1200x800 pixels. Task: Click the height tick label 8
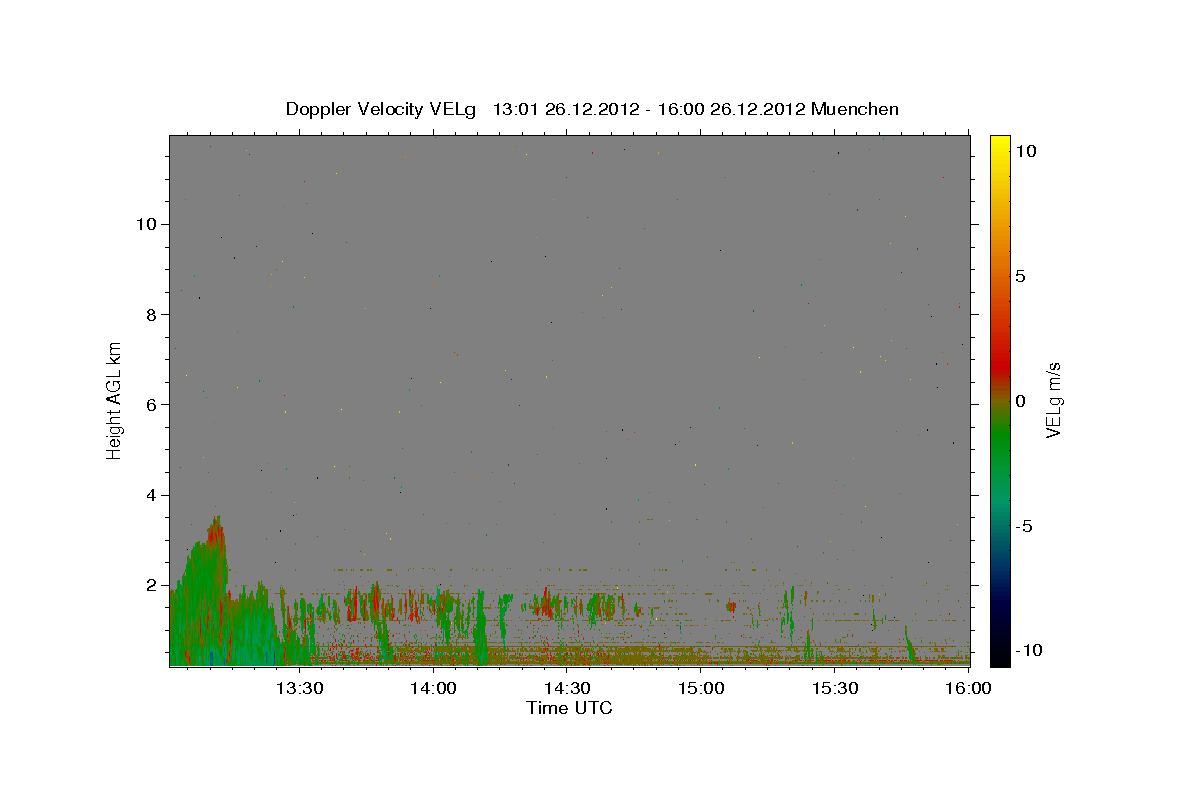tap(152, 314)
